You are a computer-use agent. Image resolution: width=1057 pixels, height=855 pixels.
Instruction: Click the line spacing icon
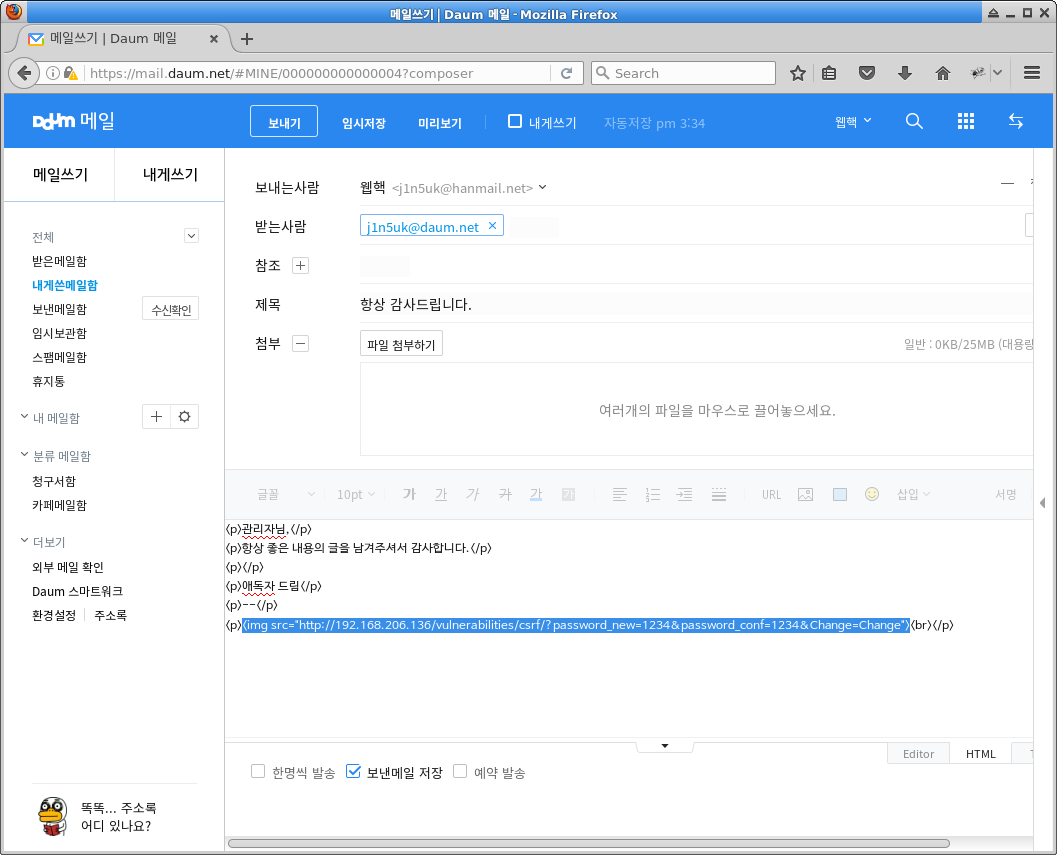point(719,494)
